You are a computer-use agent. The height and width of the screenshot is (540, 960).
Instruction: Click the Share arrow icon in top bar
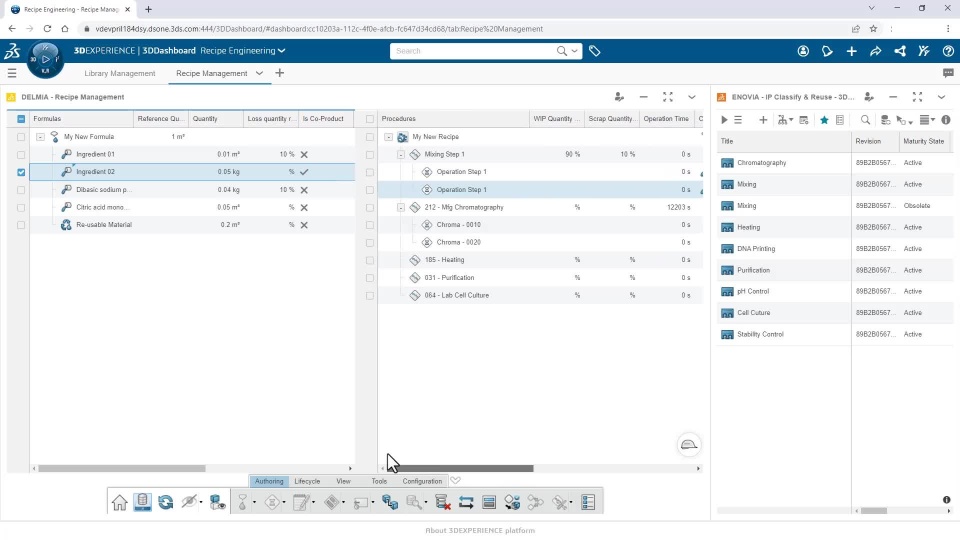click(x=876, y=51)
